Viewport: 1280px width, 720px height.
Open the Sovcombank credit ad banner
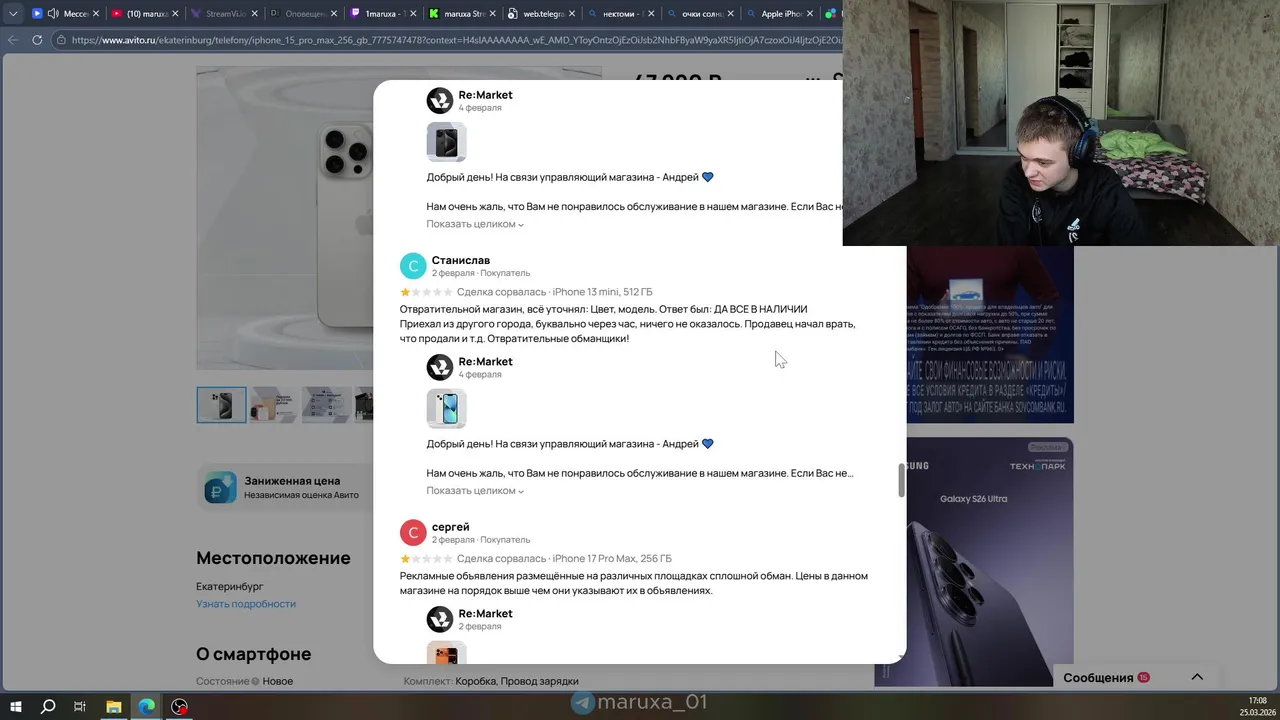tap(990, 335)
